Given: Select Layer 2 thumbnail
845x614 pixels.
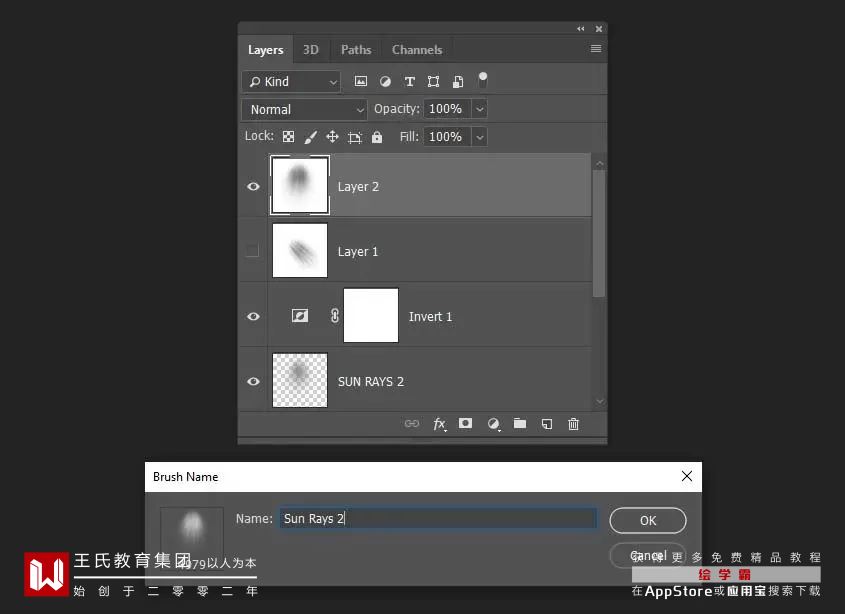Looking at the screenshot, I should pos(300,185).
